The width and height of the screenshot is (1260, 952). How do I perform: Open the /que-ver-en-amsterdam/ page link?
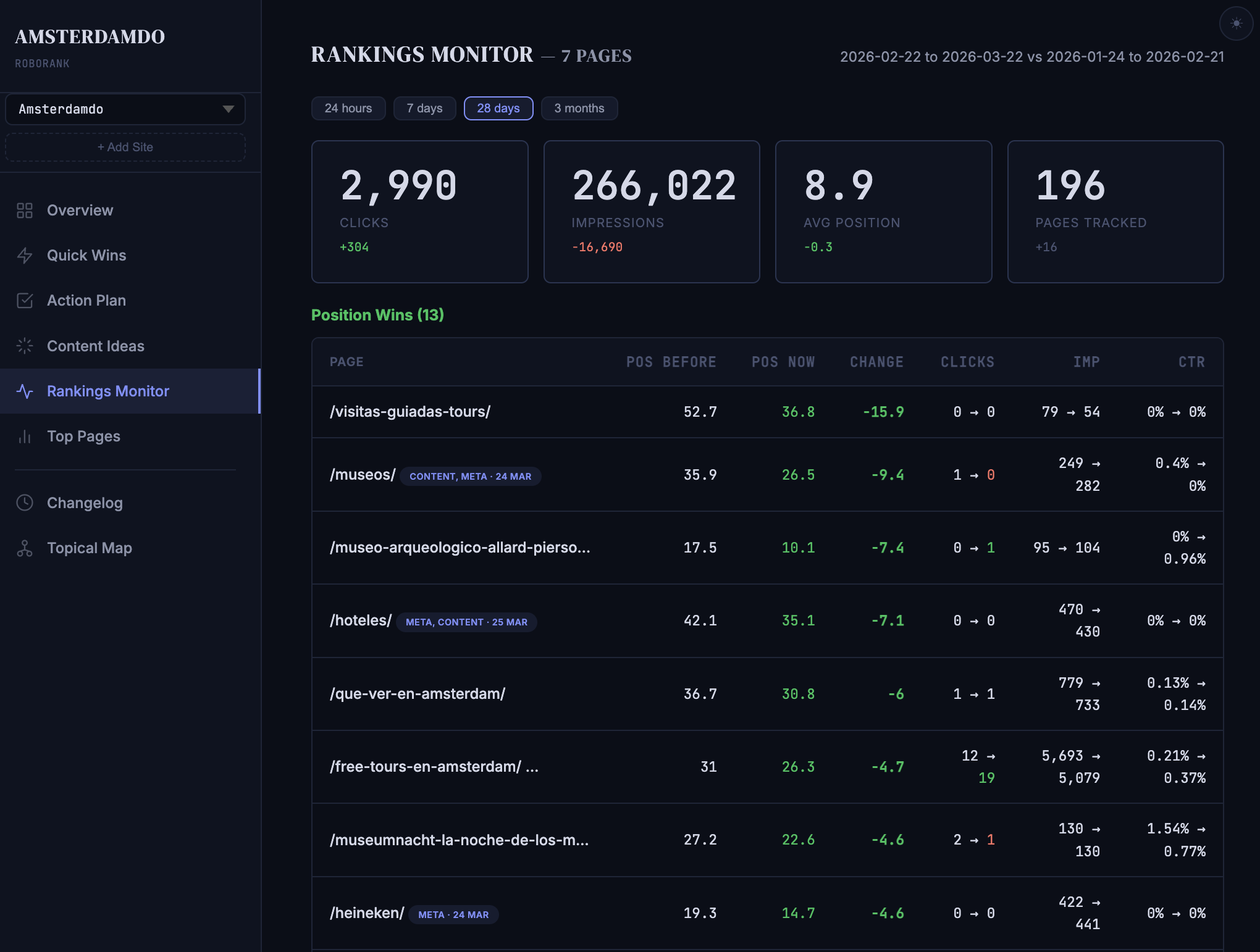pos(418,693)
